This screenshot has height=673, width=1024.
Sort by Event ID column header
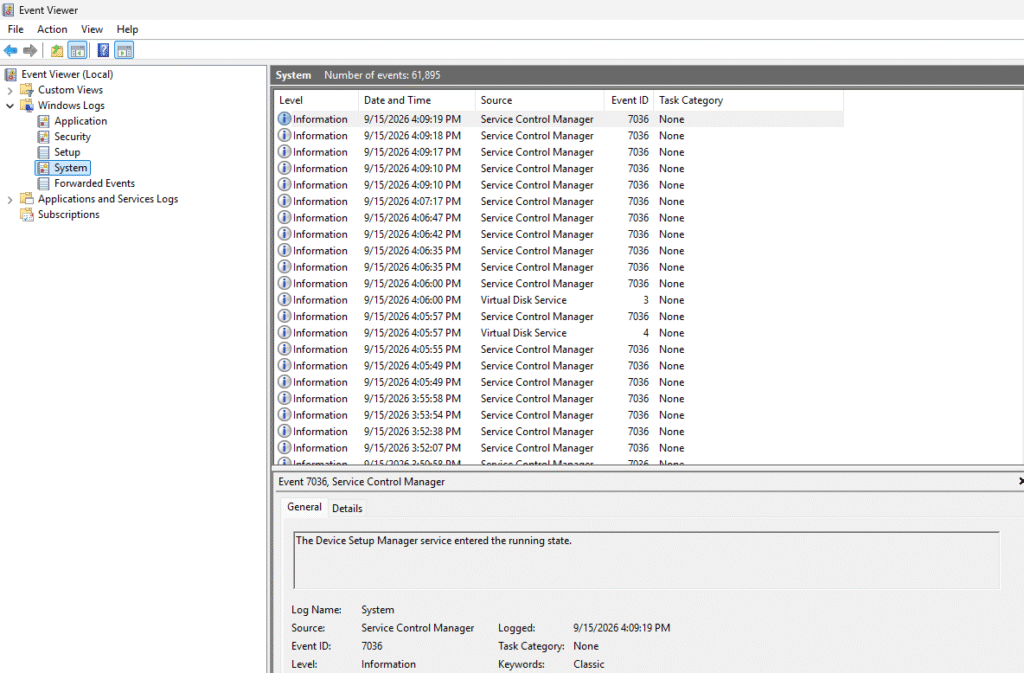[629, 100]
